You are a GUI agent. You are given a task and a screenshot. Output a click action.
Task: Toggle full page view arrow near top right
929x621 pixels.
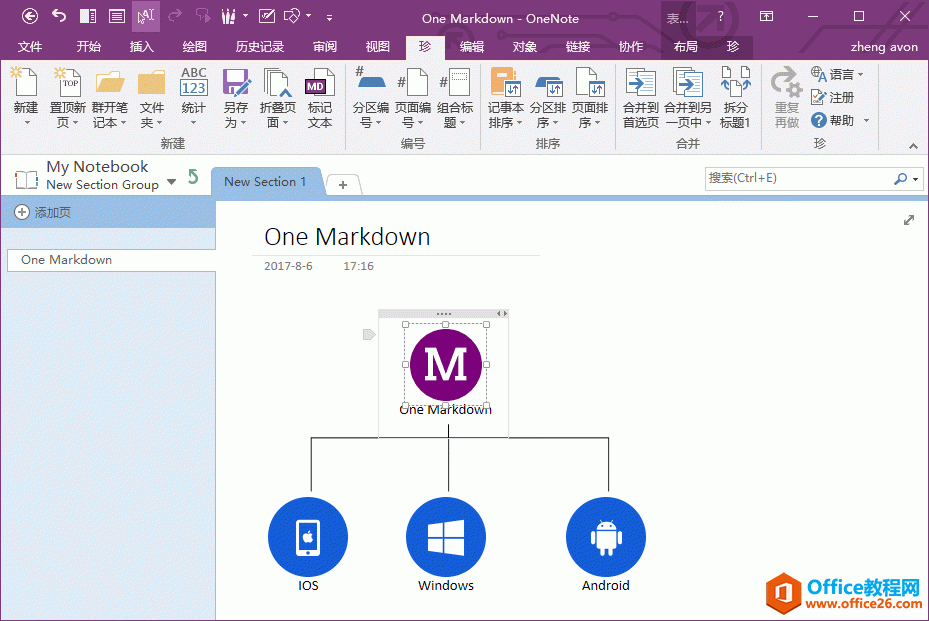pyautogui.click(x=908, y=219)
